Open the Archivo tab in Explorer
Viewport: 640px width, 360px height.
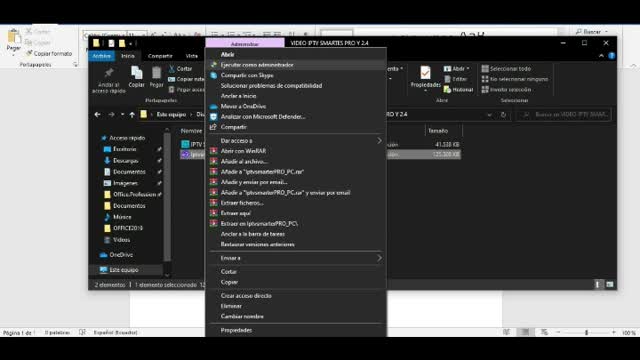[x=101, y=56]
